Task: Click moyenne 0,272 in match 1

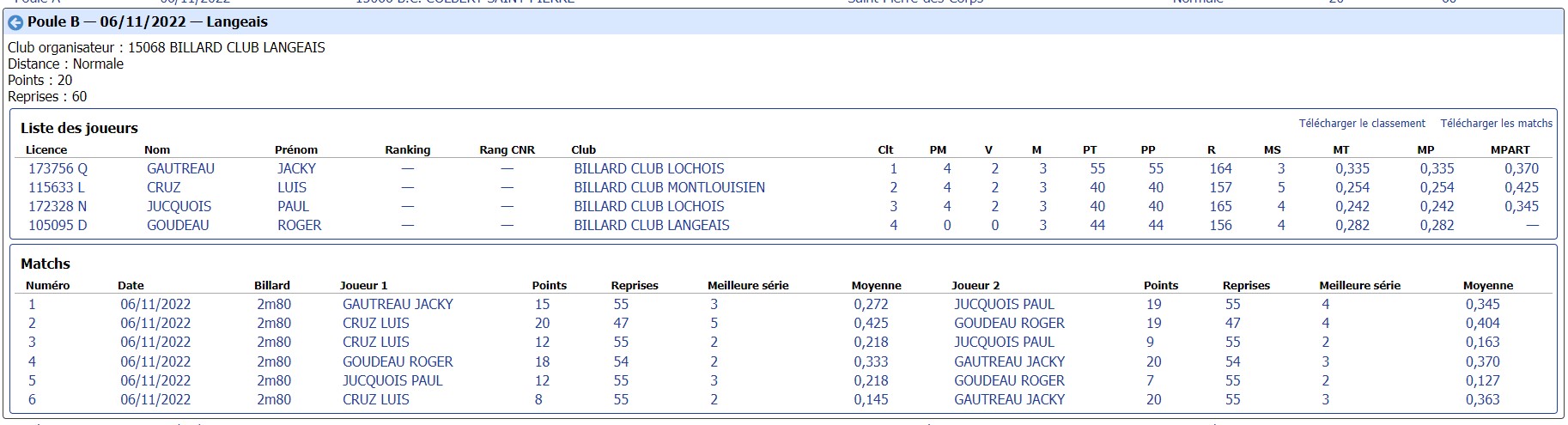Action: click(871, 305)
